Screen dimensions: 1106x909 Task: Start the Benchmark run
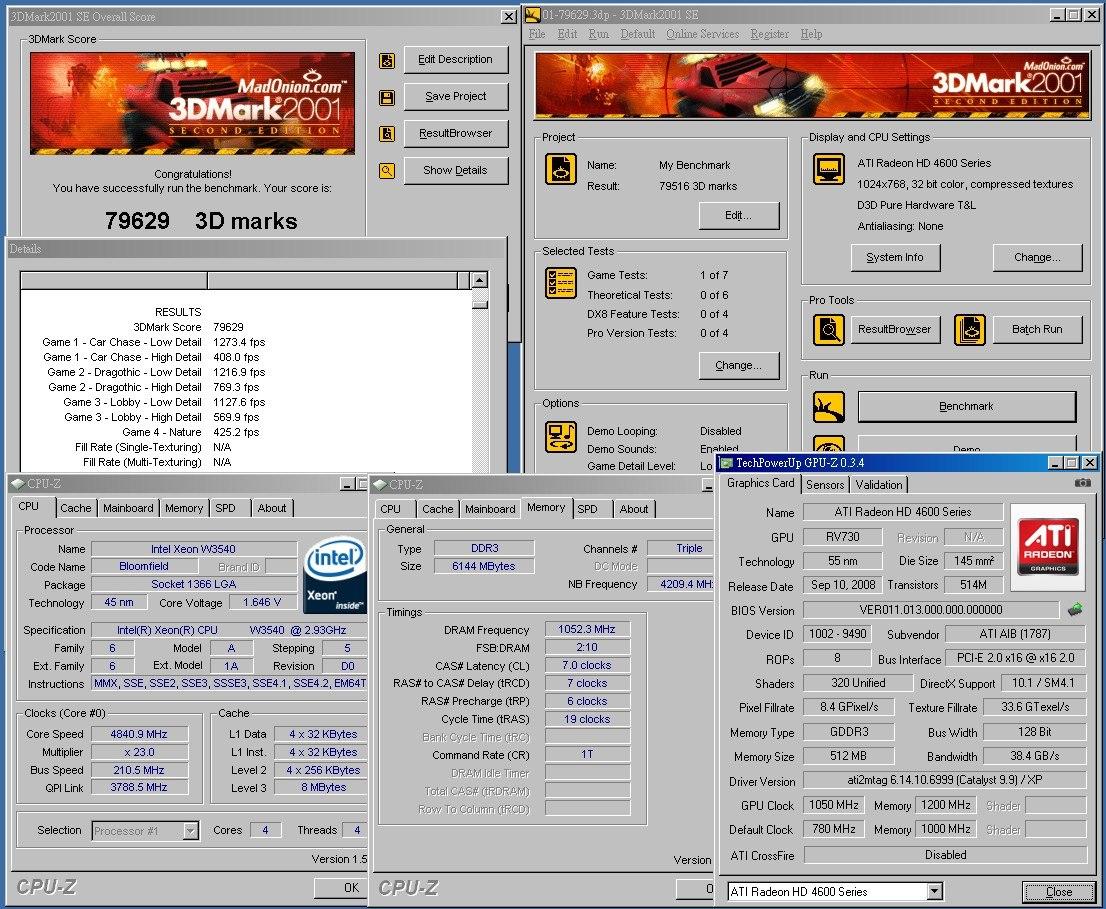point(966,407)
